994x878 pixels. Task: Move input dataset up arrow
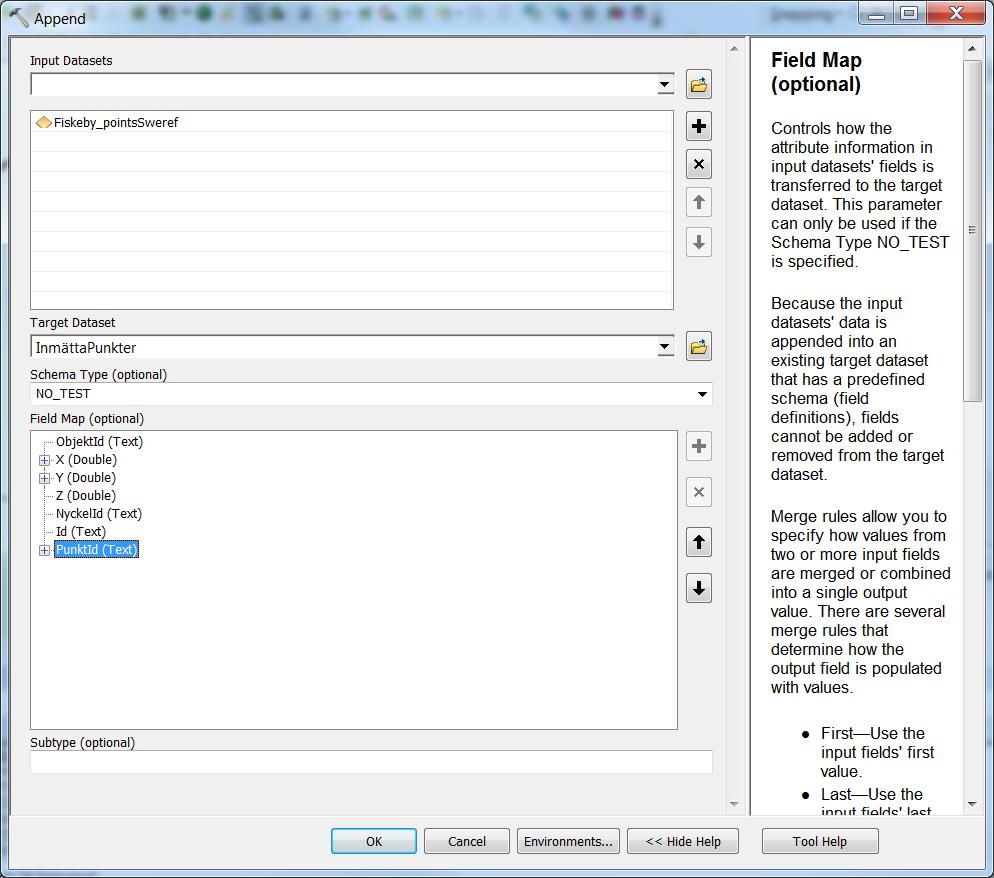tap(699, 203)
